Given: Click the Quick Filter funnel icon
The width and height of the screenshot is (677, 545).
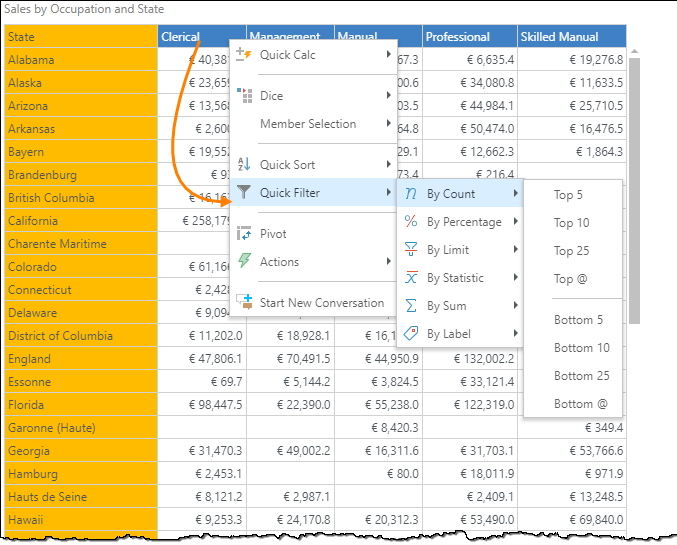Looking at the screenshot, I should pyautogui.click(x=244, y=192).
